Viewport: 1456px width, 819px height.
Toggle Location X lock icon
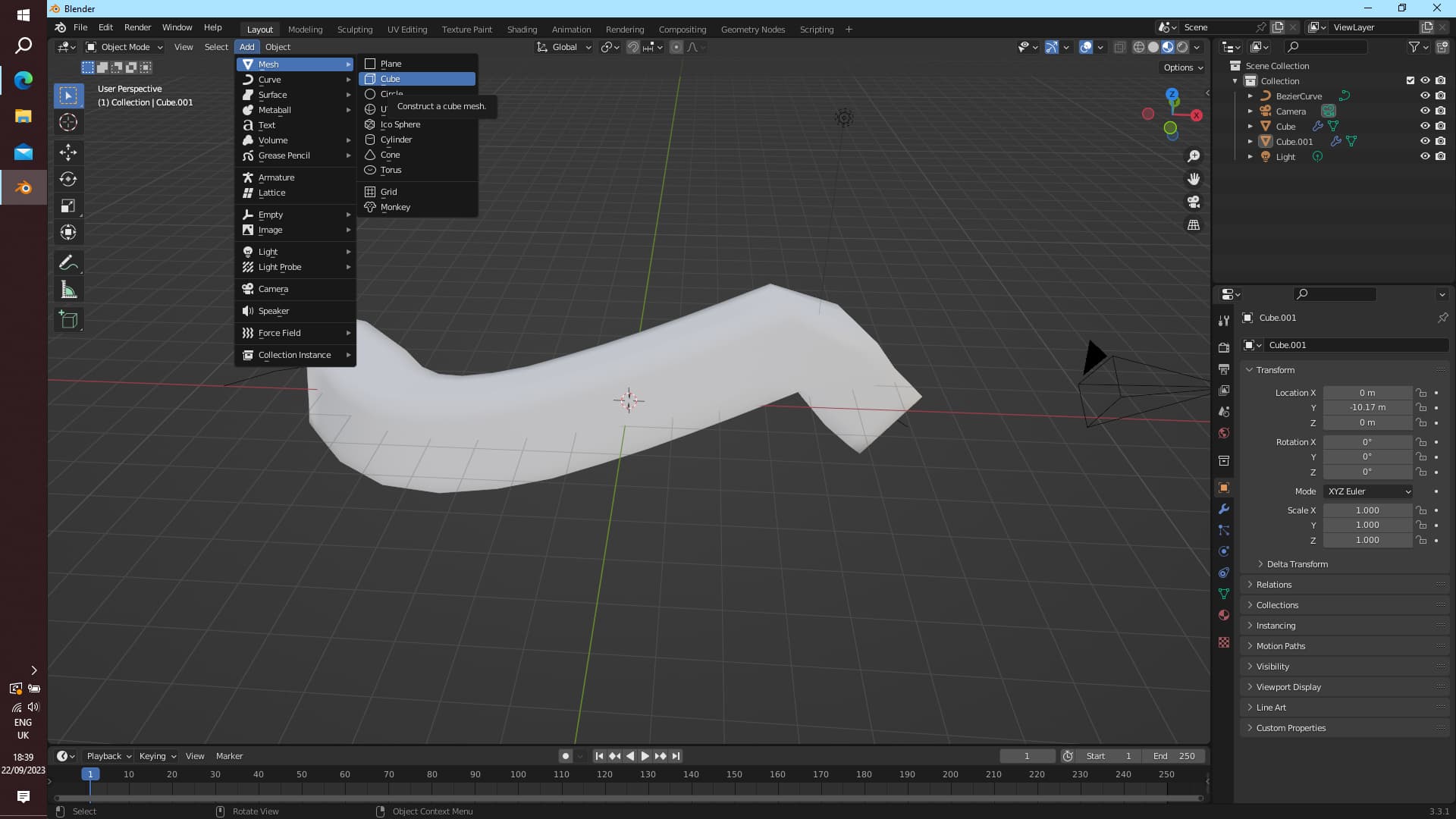coord(1422,393)
